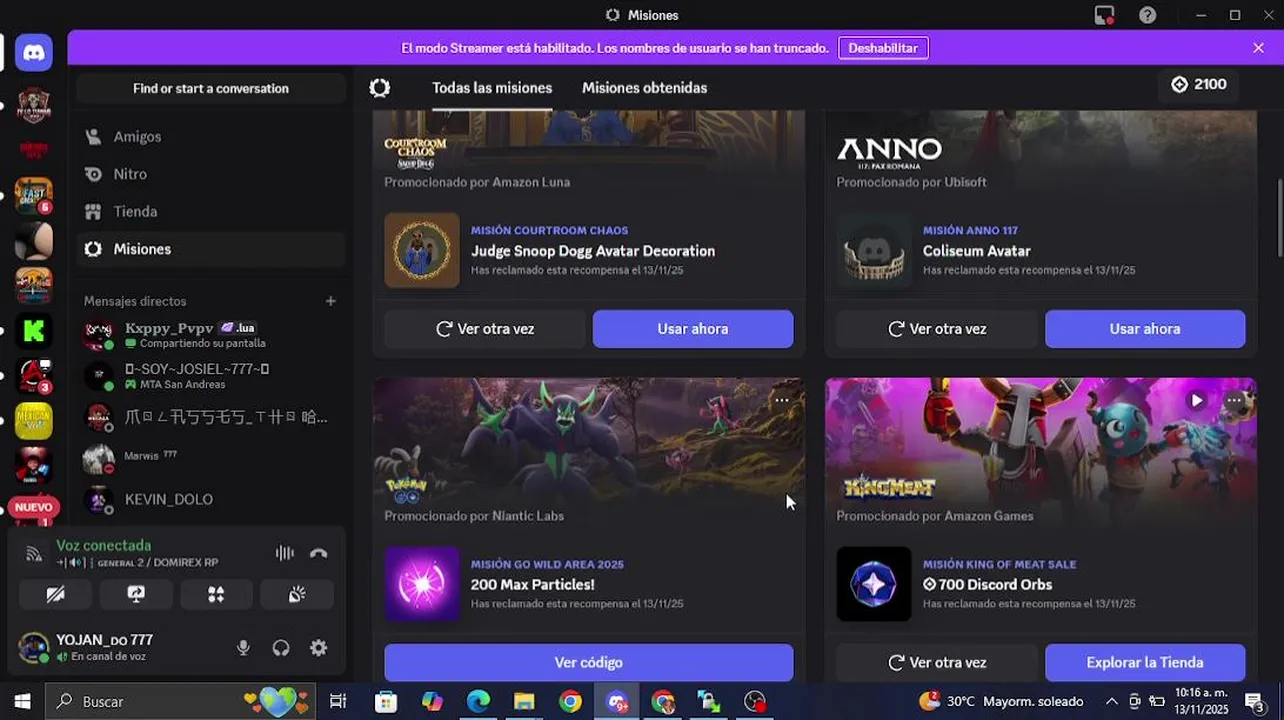The image size is (1284, 720).
Task: Open Nitro in the sidebar
Action: point(211,174)
